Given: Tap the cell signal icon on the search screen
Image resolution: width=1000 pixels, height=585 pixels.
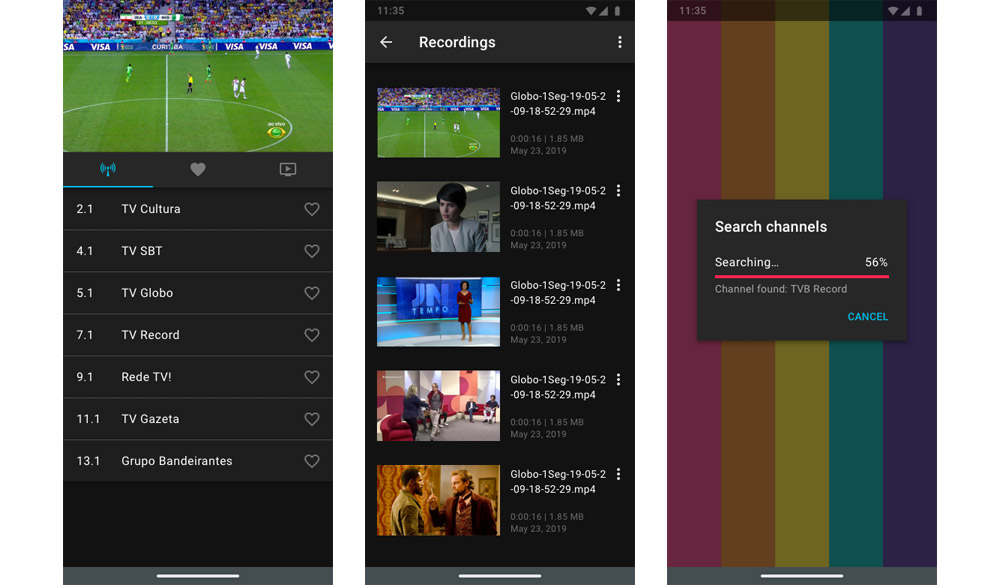Looking at the screenshot, I should coord(905,11).
